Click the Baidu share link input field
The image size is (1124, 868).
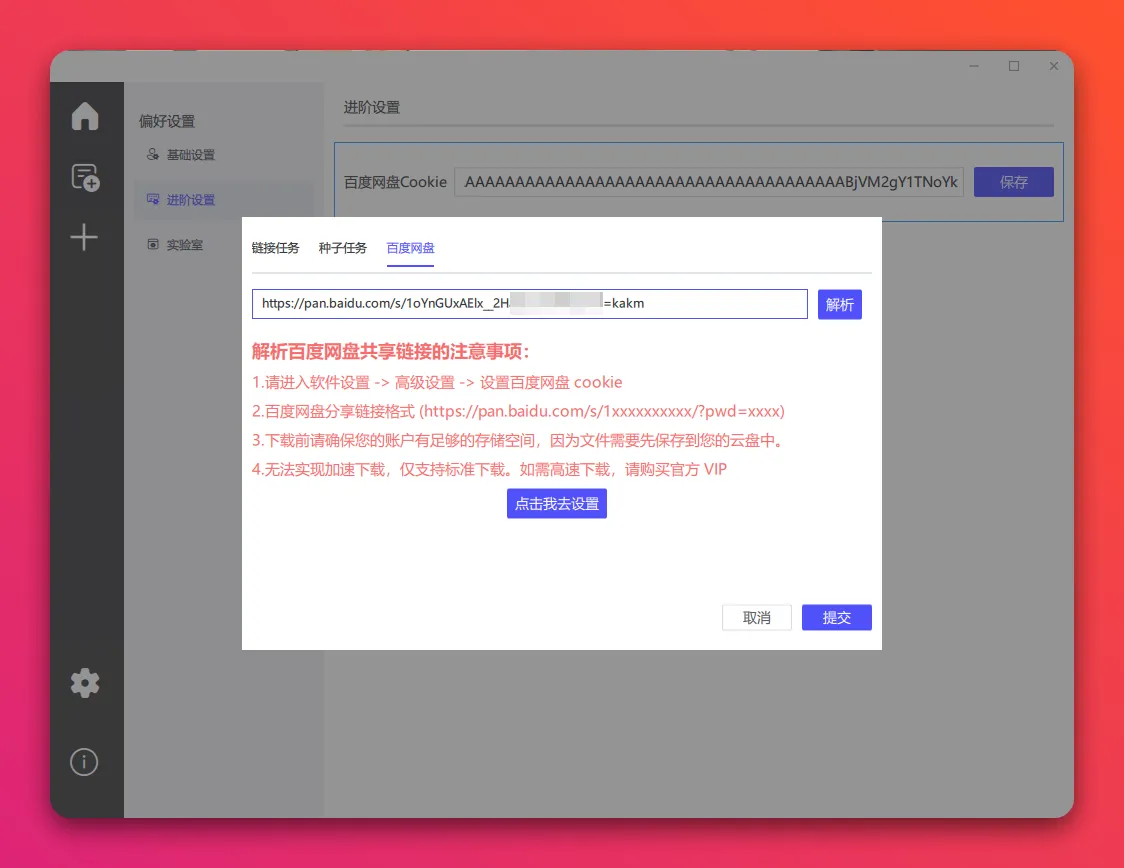pyautogui.click(x=529, y=304)
